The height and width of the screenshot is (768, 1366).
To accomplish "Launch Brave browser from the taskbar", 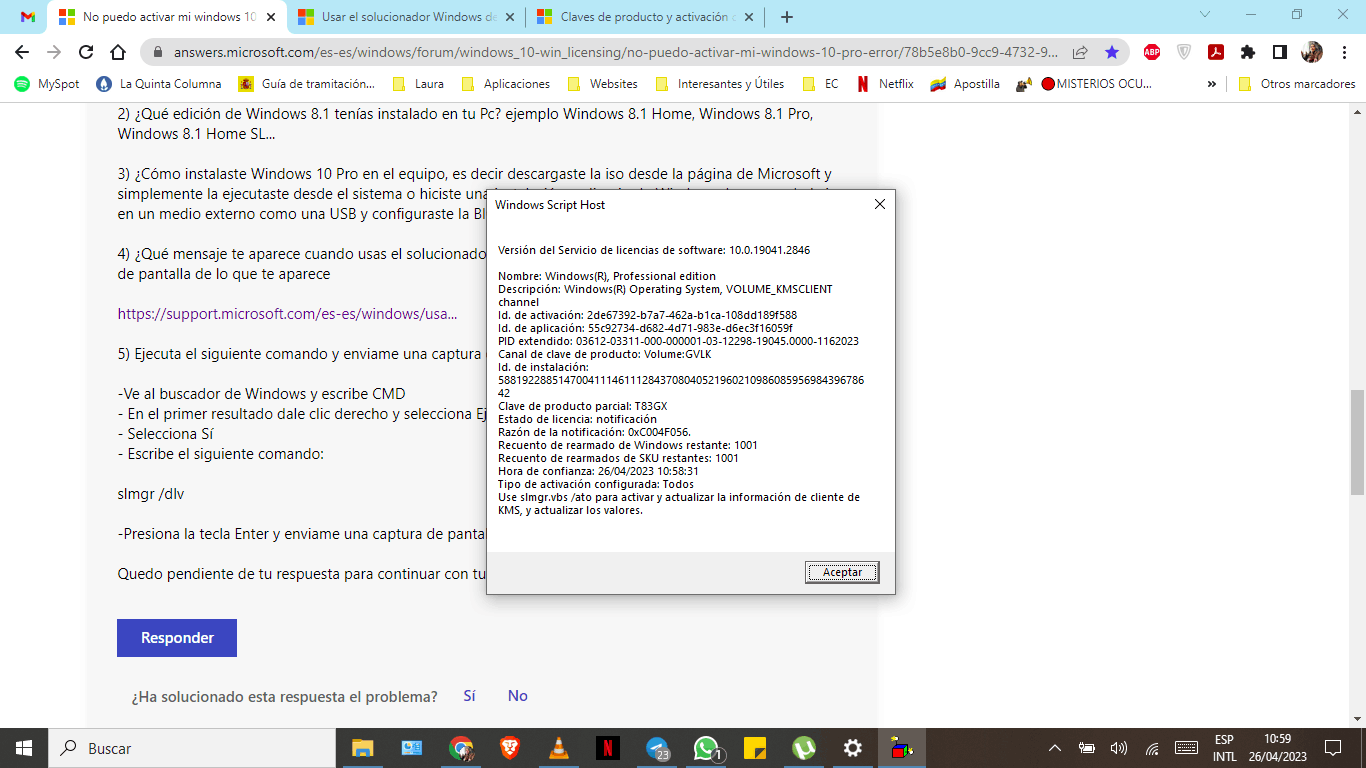I will (512, 748).
